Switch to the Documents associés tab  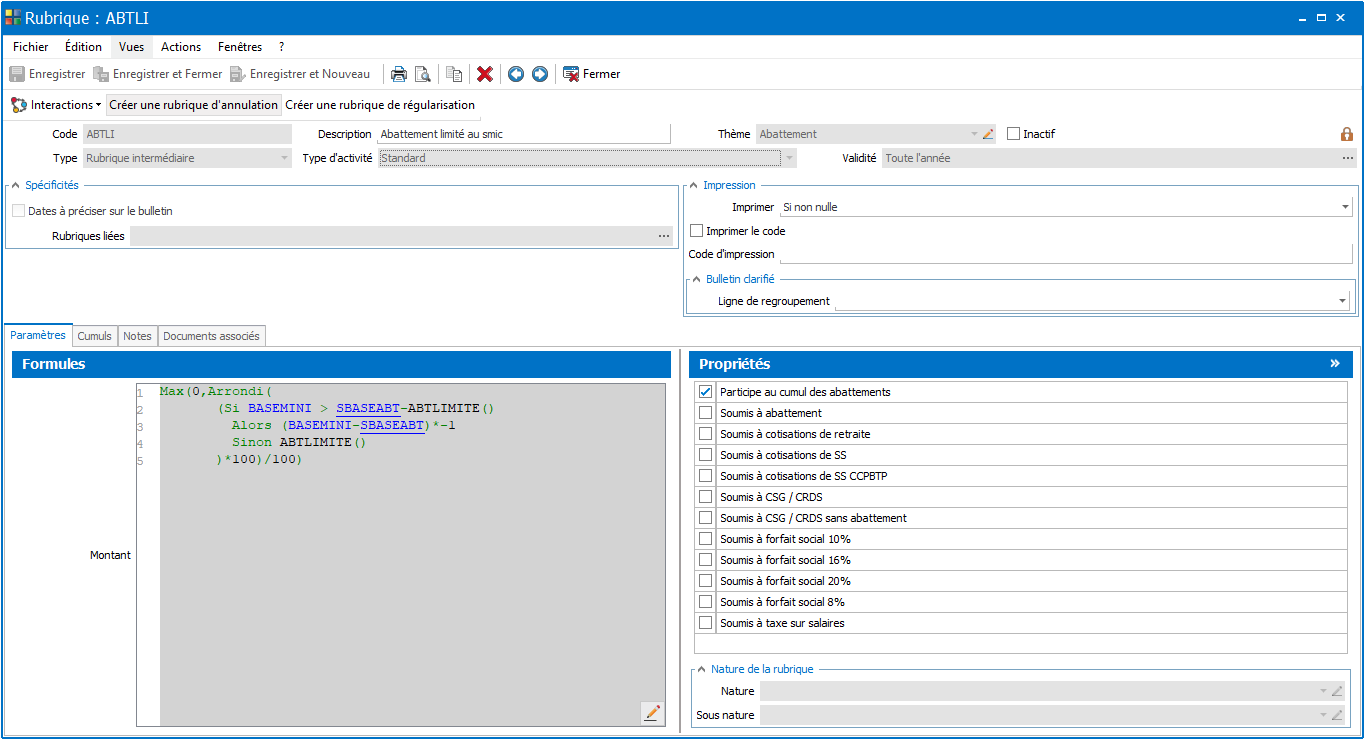tap(211, 336)
